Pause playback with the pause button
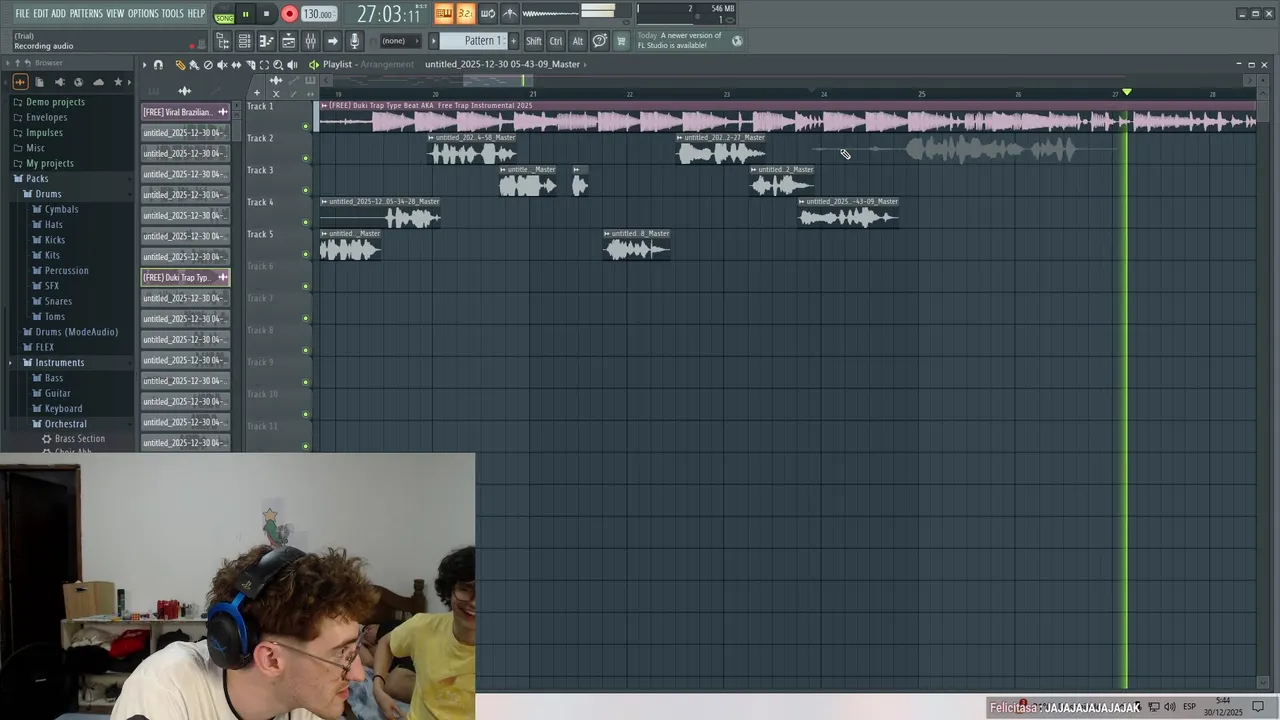Viewport: 1280px width, 720px height. coord(245,14)
